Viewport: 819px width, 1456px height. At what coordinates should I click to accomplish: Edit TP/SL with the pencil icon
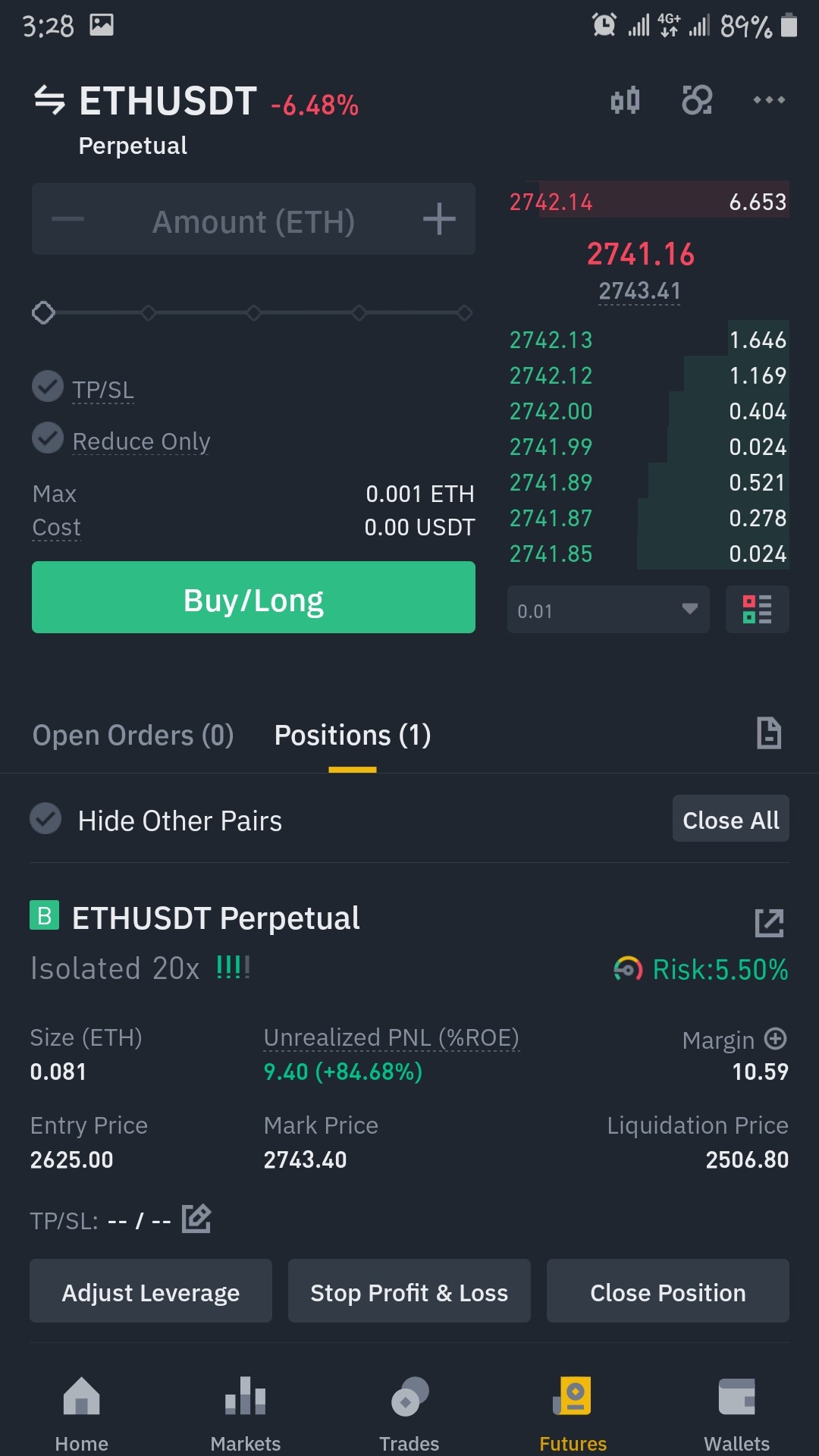[196, 1219]
